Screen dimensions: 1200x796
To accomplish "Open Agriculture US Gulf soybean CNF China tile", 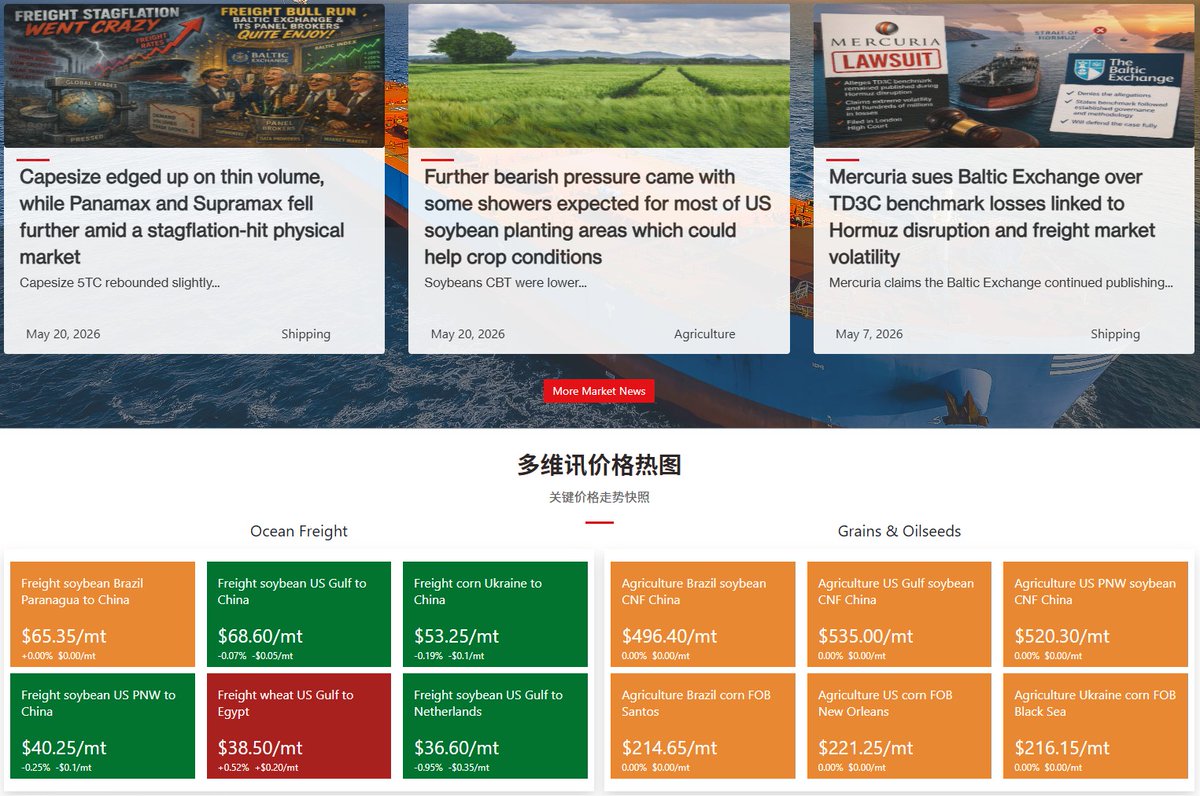I will [x=899, y=614].
